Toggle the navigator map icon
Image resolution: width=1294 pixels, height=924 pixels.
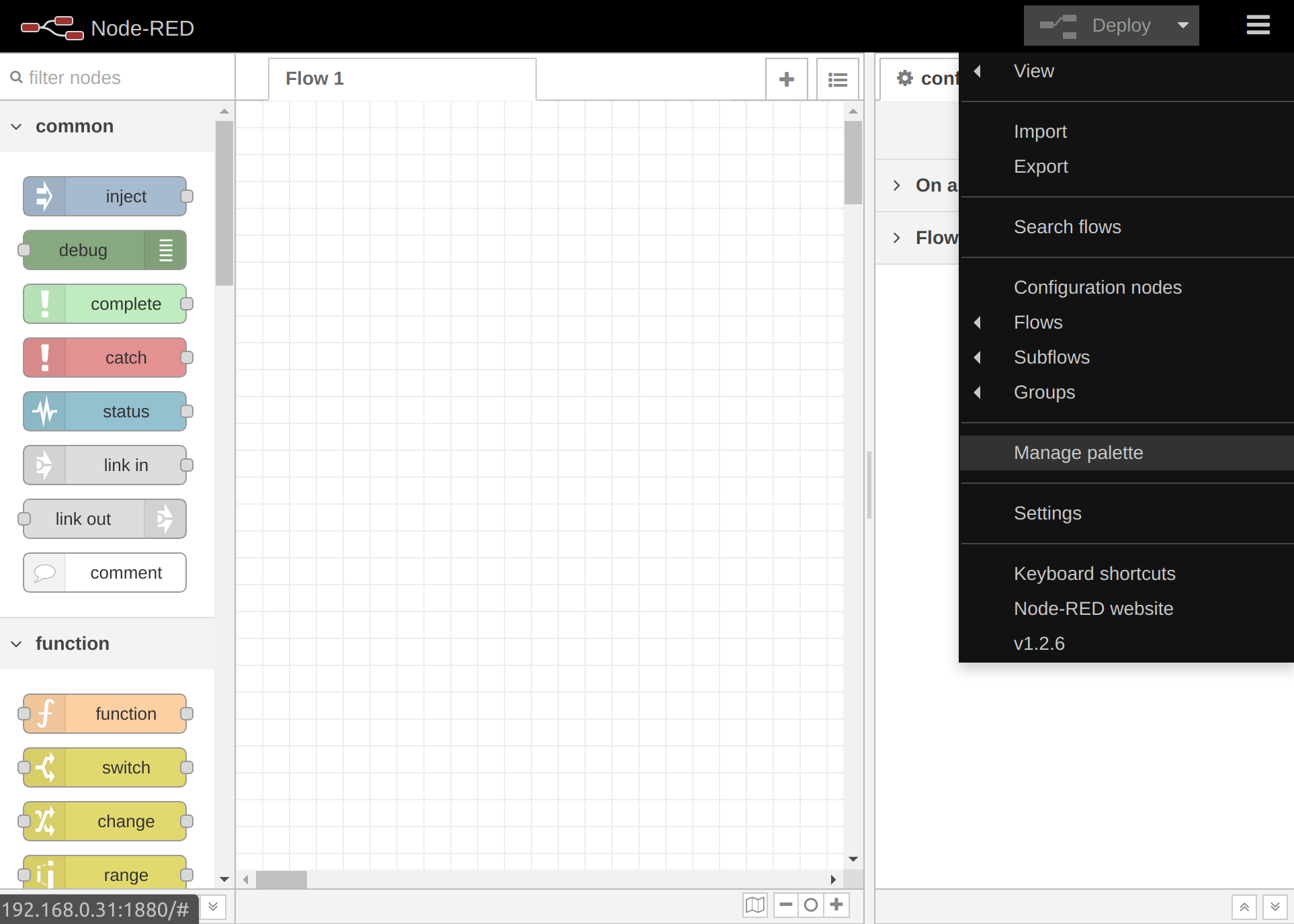coord(755,905)
